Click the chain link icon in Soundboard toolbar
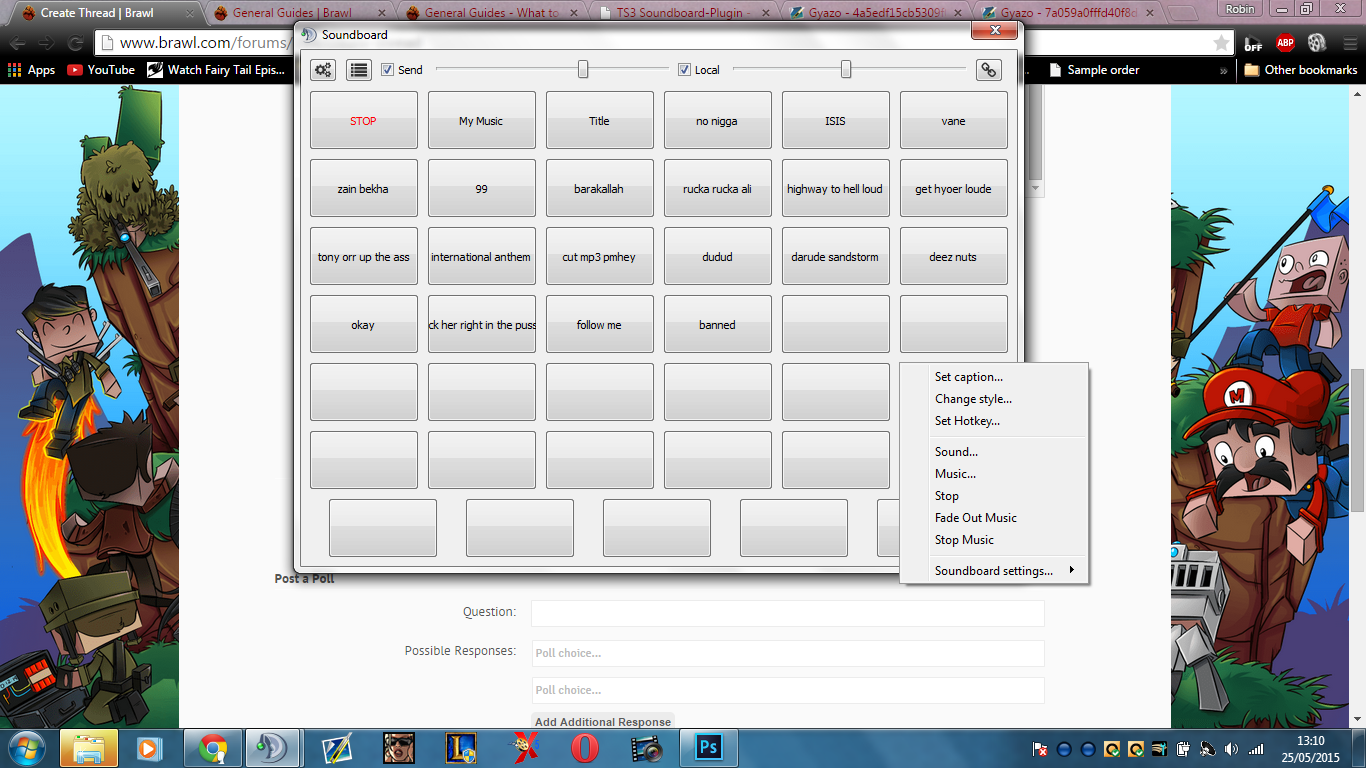 (x=988, y=70)
